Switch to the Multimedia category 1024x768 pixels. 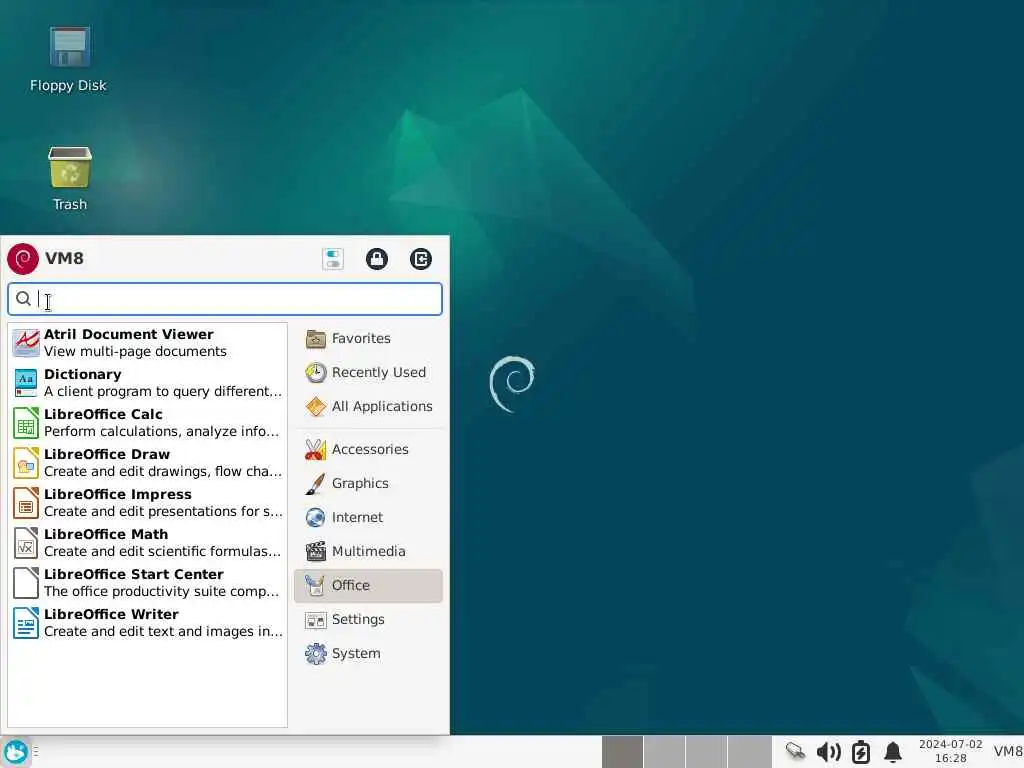[368, 551]
